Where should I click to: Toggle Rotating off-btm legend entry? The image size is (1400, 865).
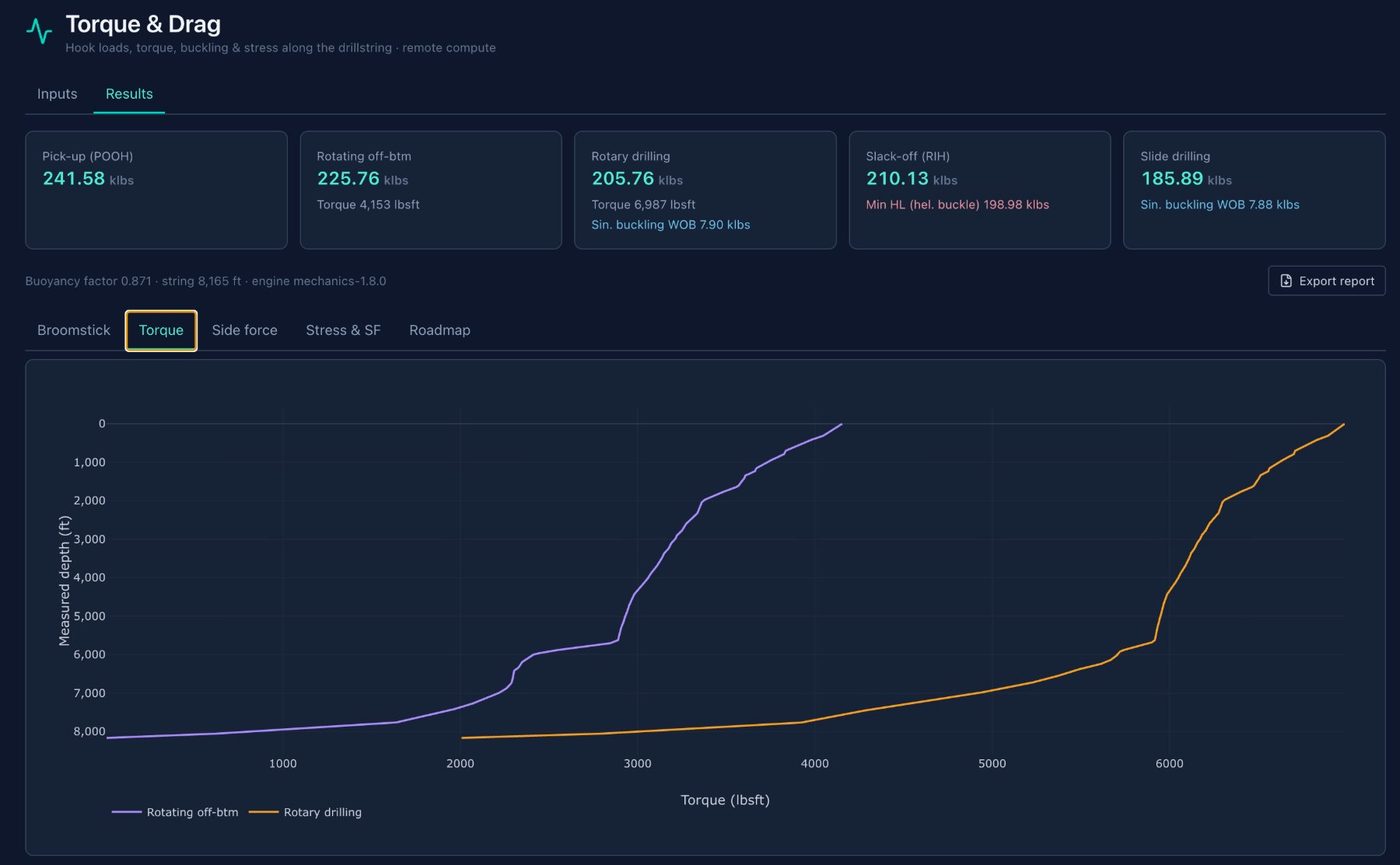[x=175, y=812]
